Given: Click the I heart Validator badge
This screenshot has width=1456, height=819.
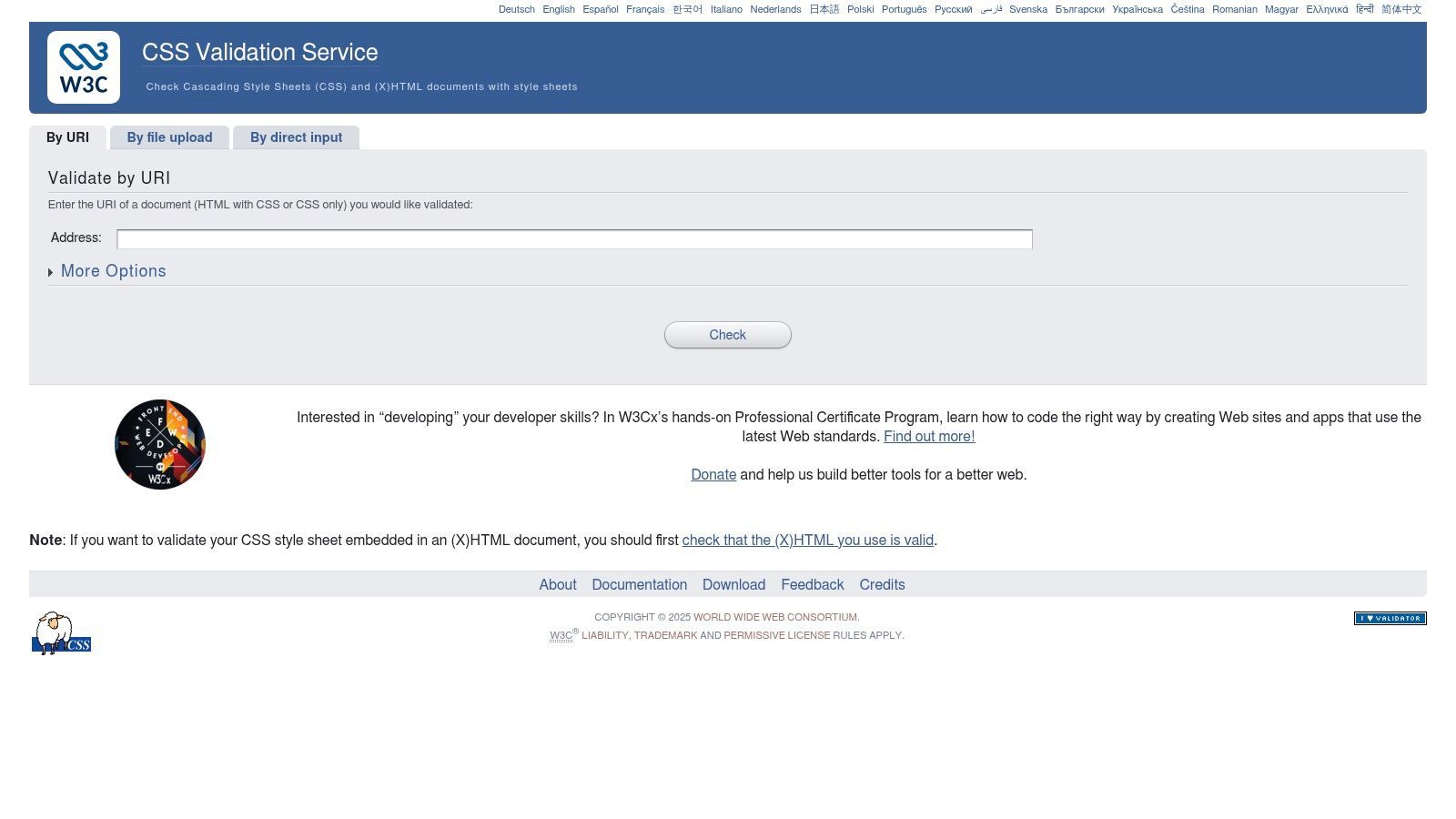Looking at the screenshot, I should tap(1390, 618).
